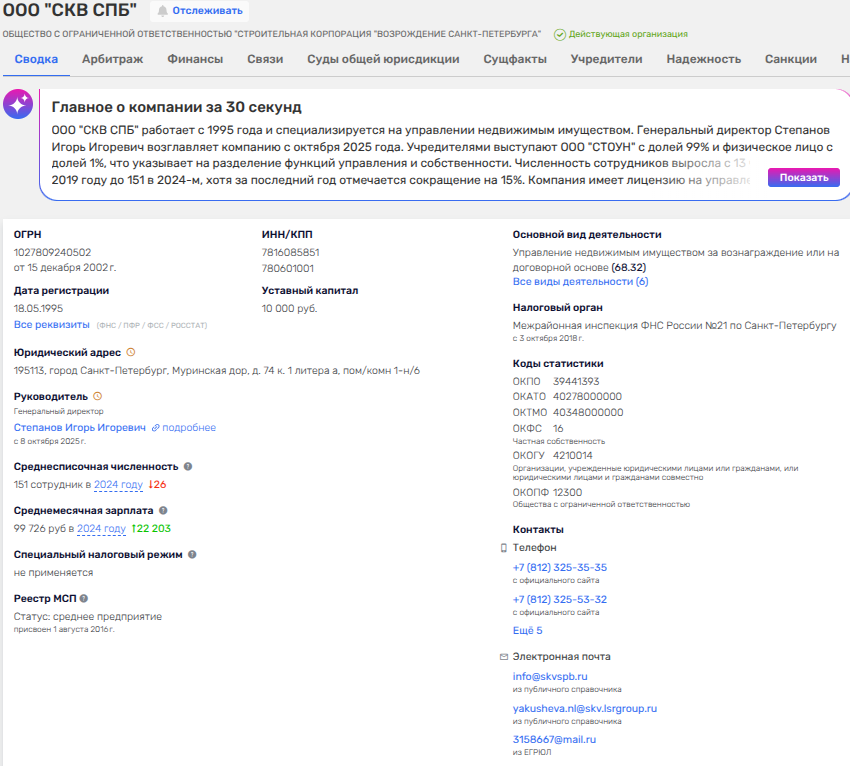Expand Все виды деятельности (6) list
Viewport: 850px width, 766px height.
580,282
